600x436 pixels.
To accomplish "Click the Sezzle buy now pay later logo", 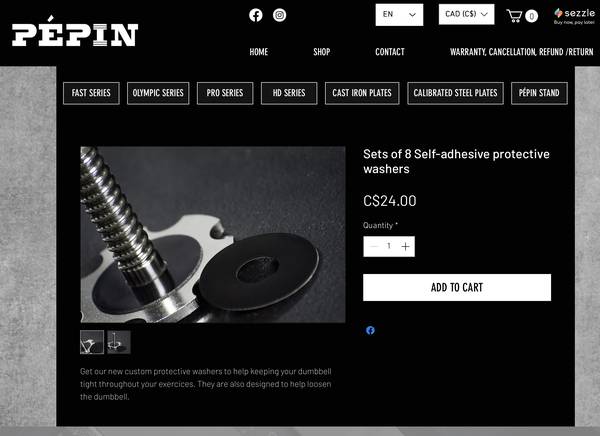I will 574,16.
